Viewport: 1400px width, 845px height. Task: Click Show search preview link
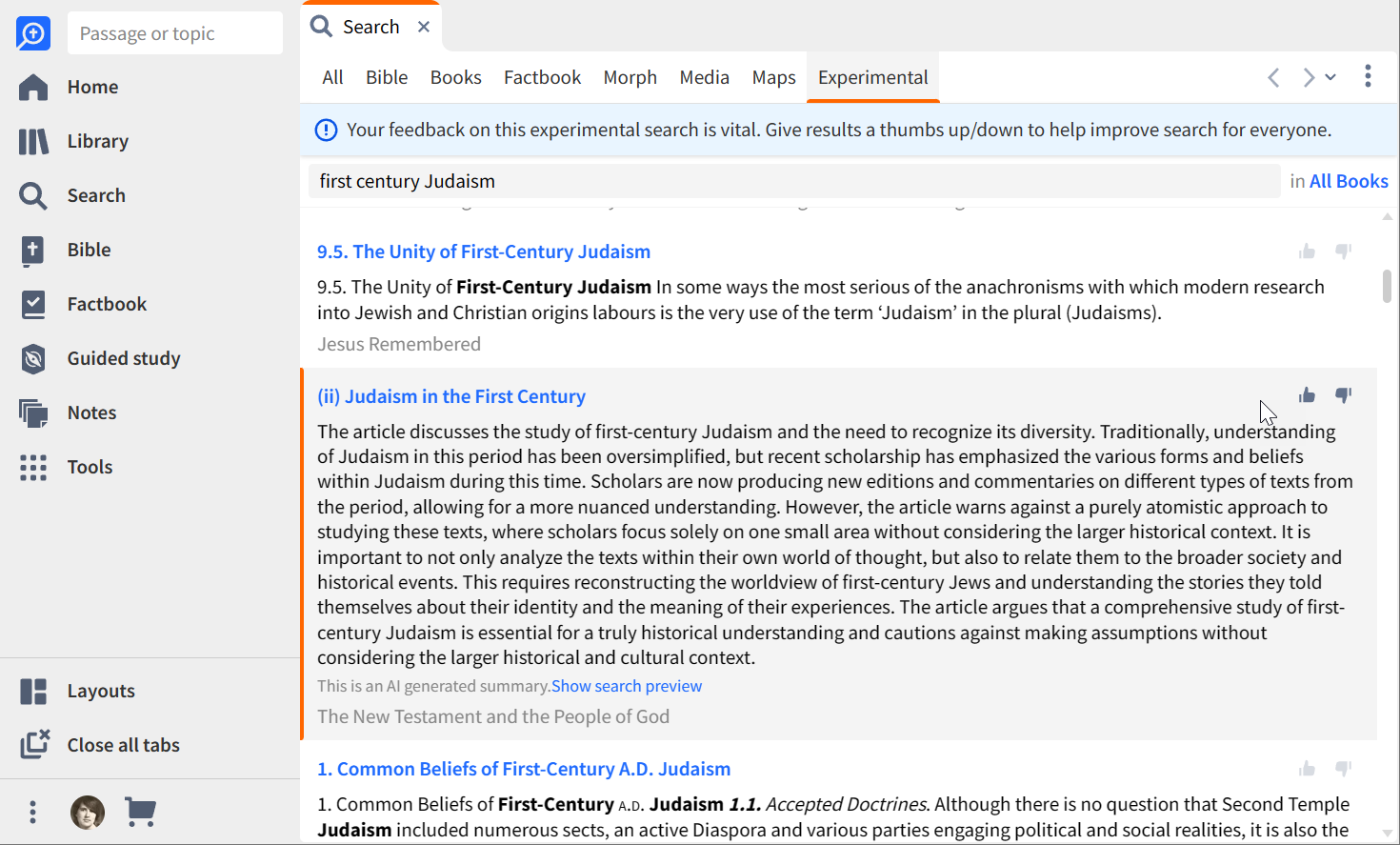coord(627,686)
